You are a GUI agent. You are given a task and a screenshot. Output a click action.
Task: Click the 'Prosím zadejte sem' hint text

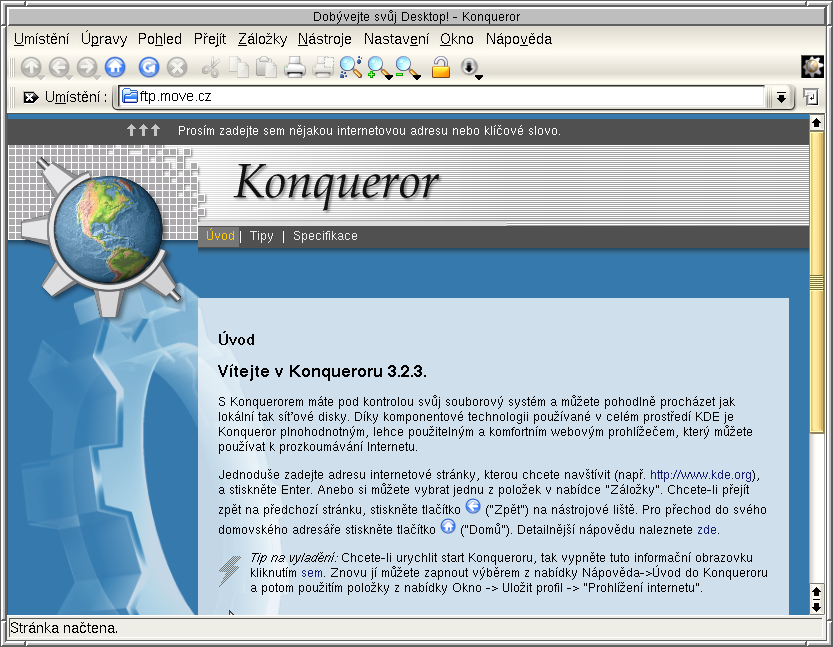click(x=369, y=131)
